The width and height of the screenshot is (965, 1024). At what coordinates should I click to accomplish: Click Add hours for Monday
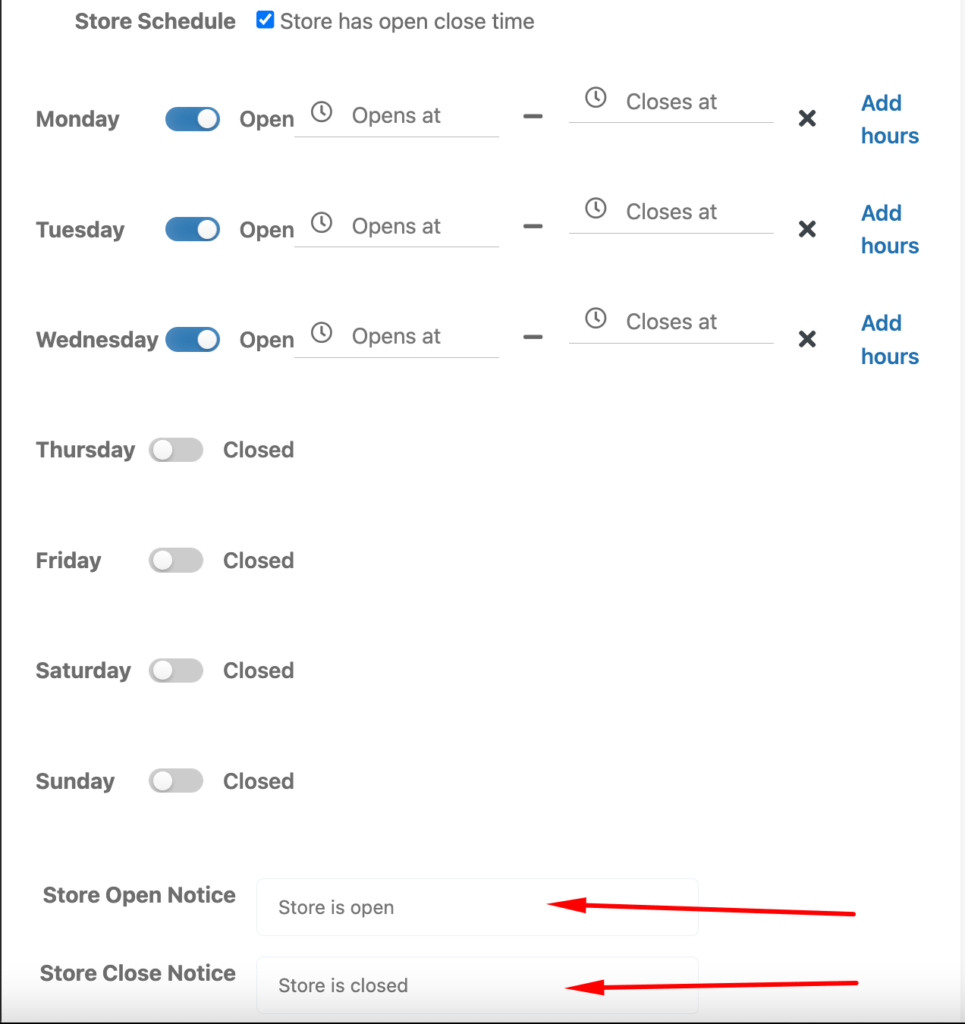[888, 119]
